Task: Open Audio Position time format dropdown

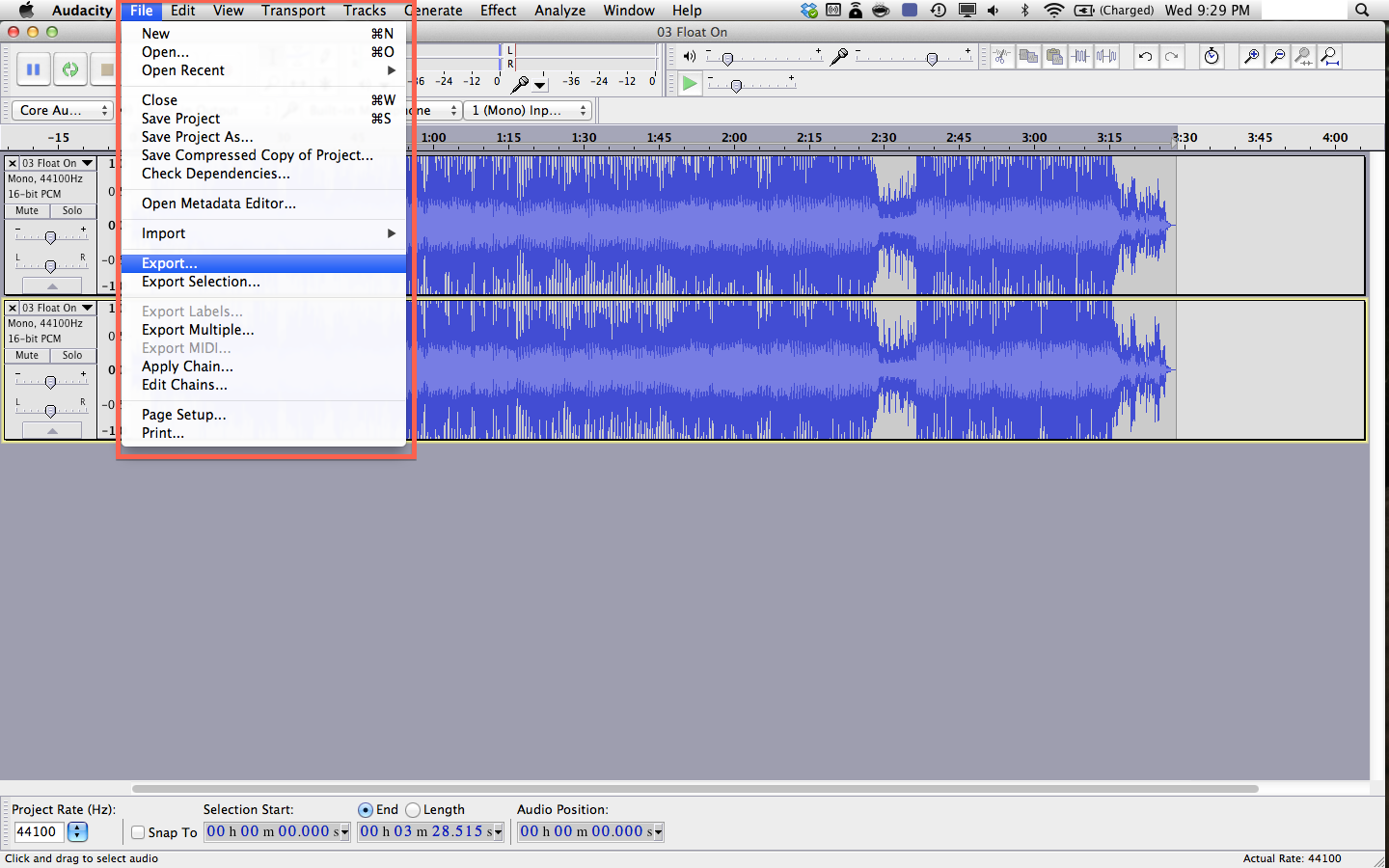Action: coord(658,832)
